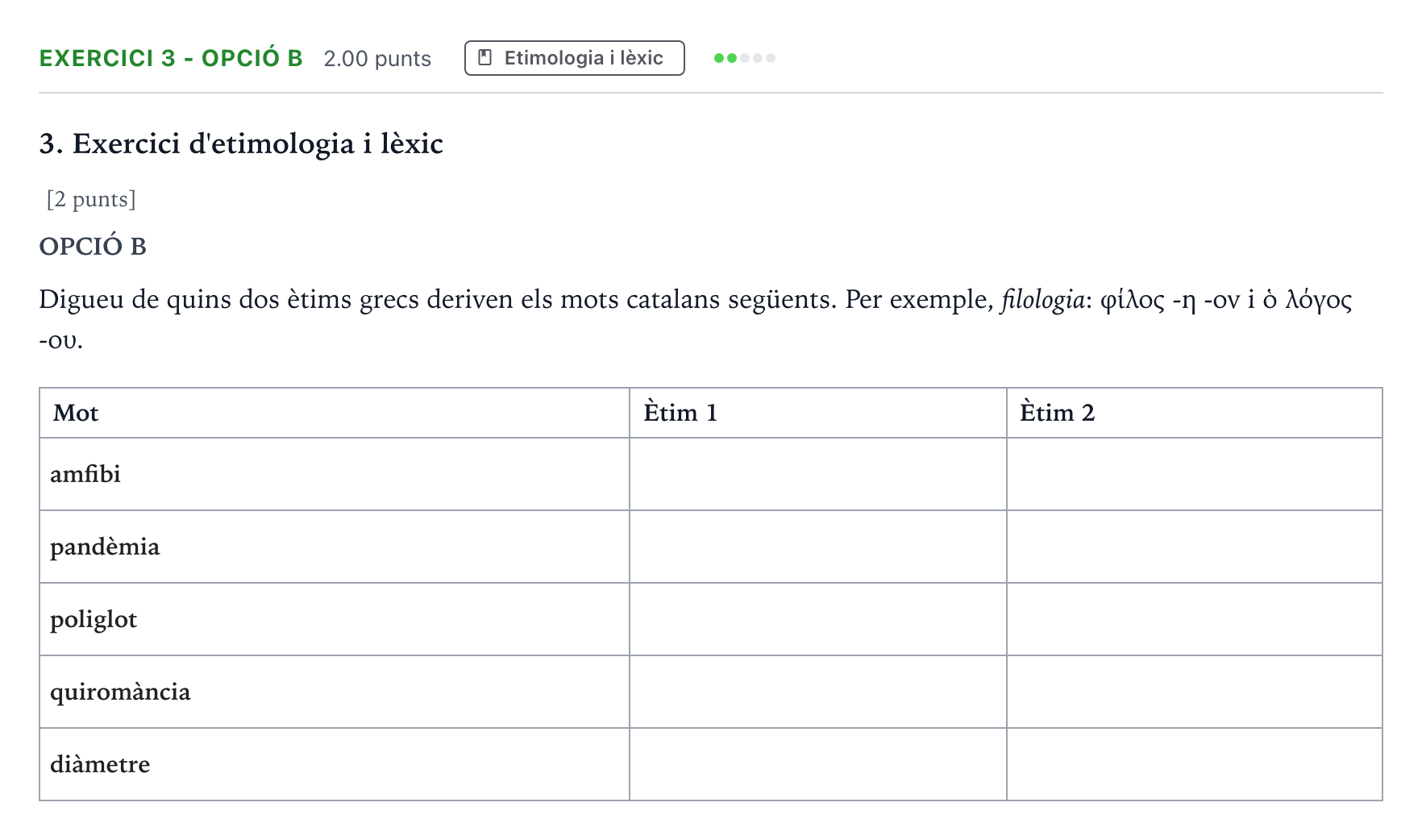
Task: Select Ètim 1 cell for amfibi
Action: pos(818,474)
